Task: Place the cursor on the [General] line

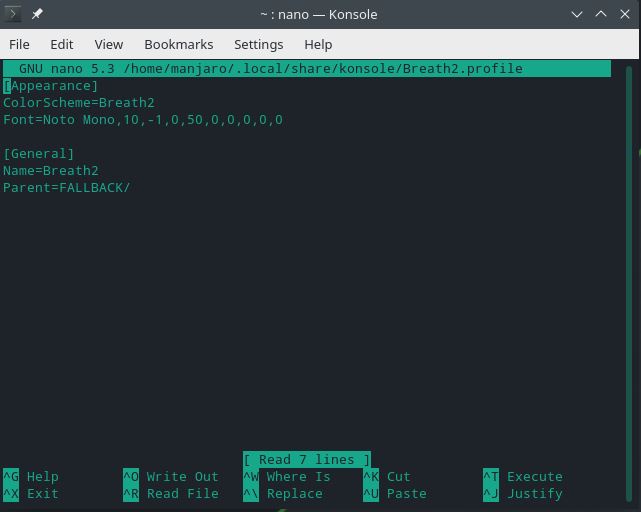Action: pos(39,154)
